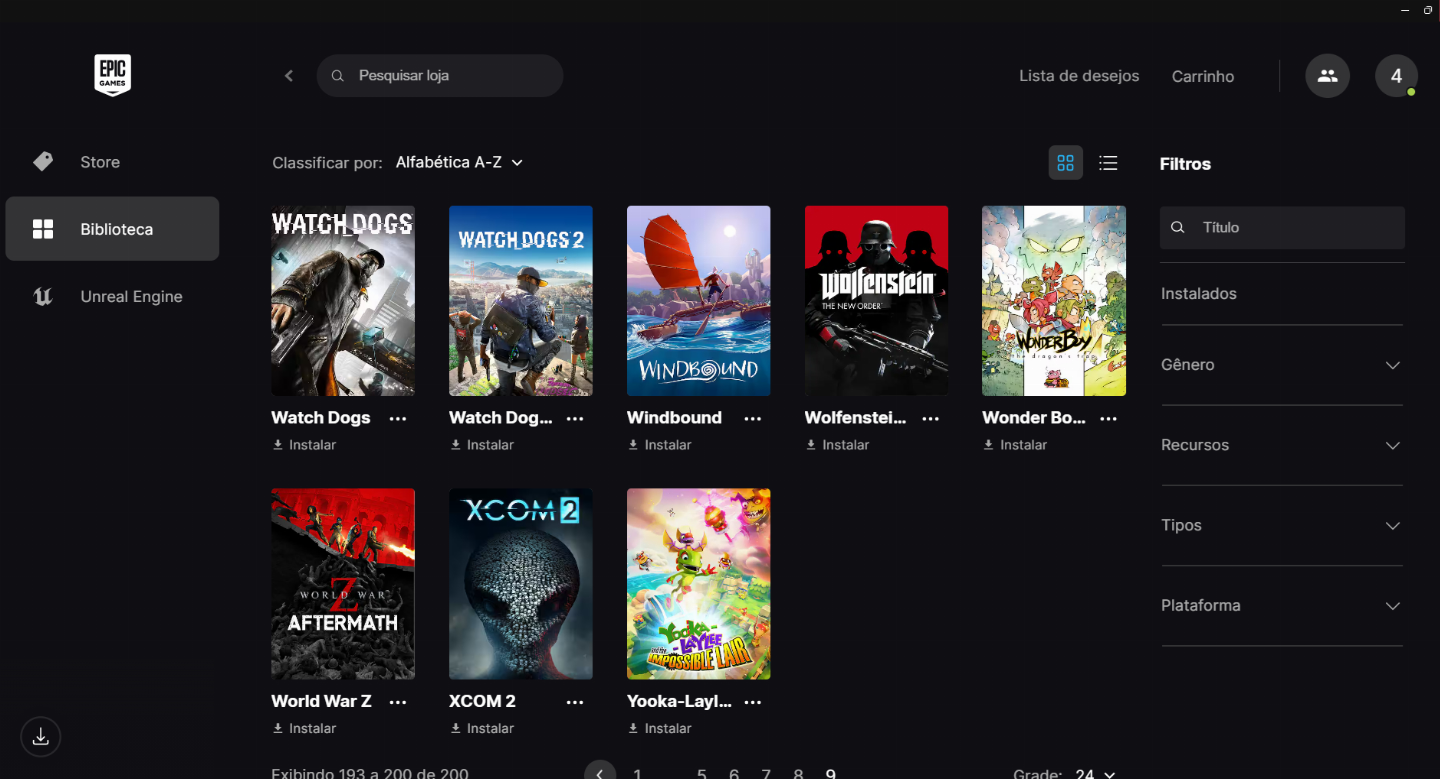Install Windbound
The image size is (1440, 779).
660,445
